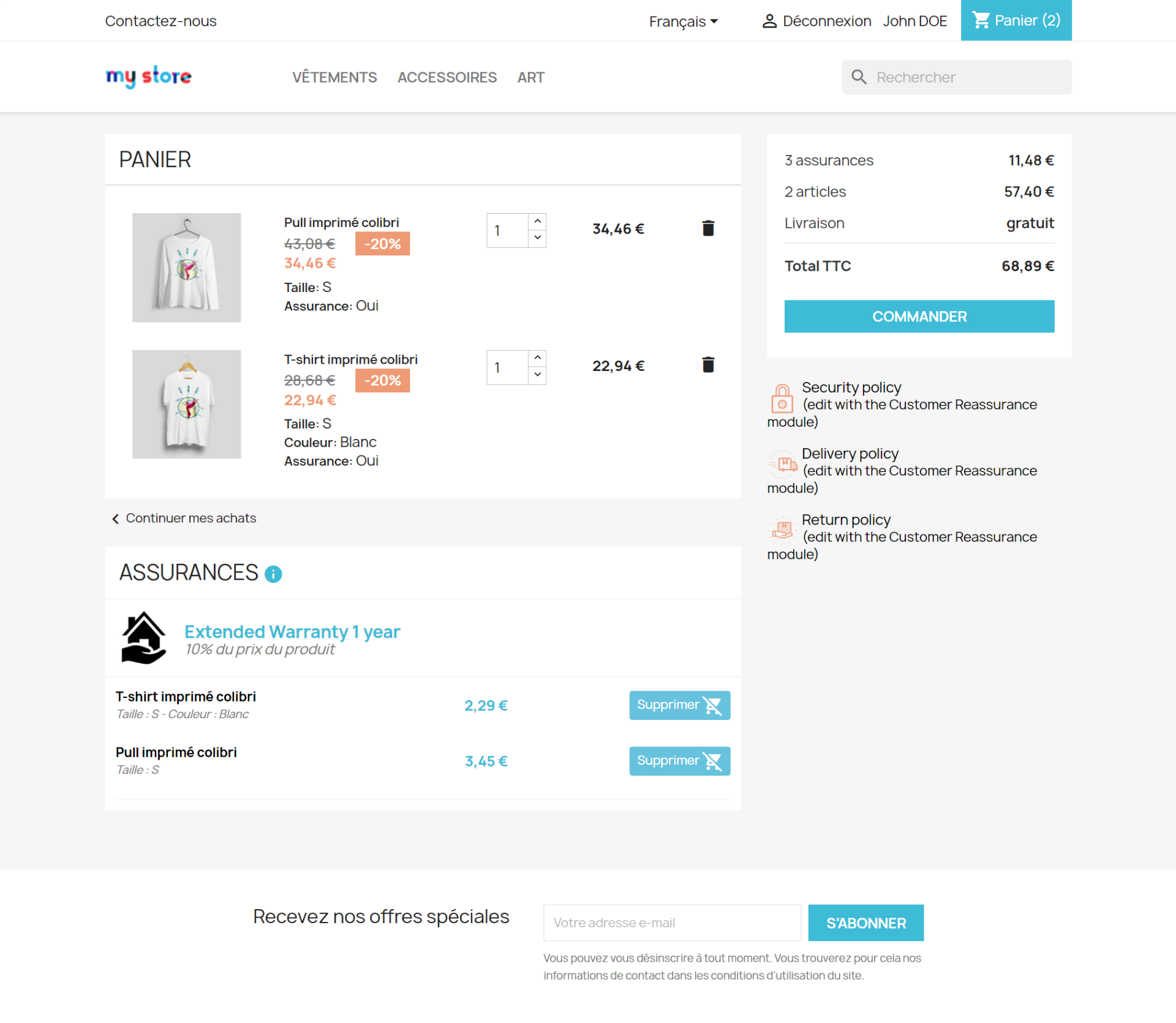Click the Extended Warranty house icon
1176x1023 pixels.
(x=144, y=637)
